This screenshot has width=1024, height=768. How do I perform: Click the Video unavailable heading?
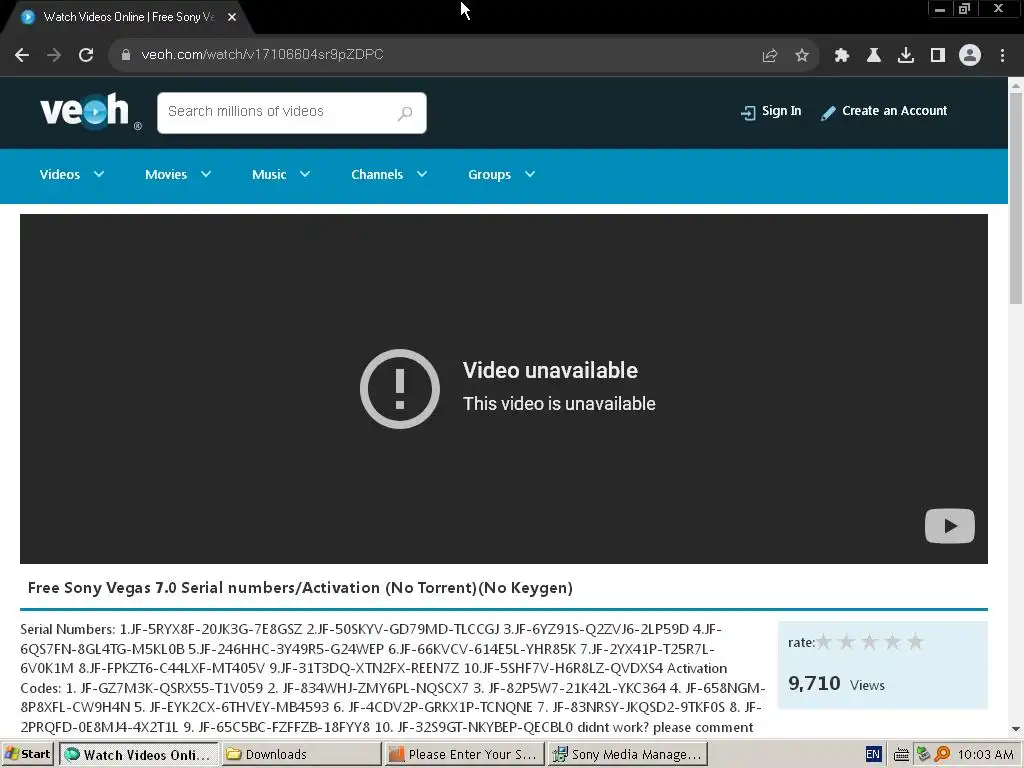[550, 370]
